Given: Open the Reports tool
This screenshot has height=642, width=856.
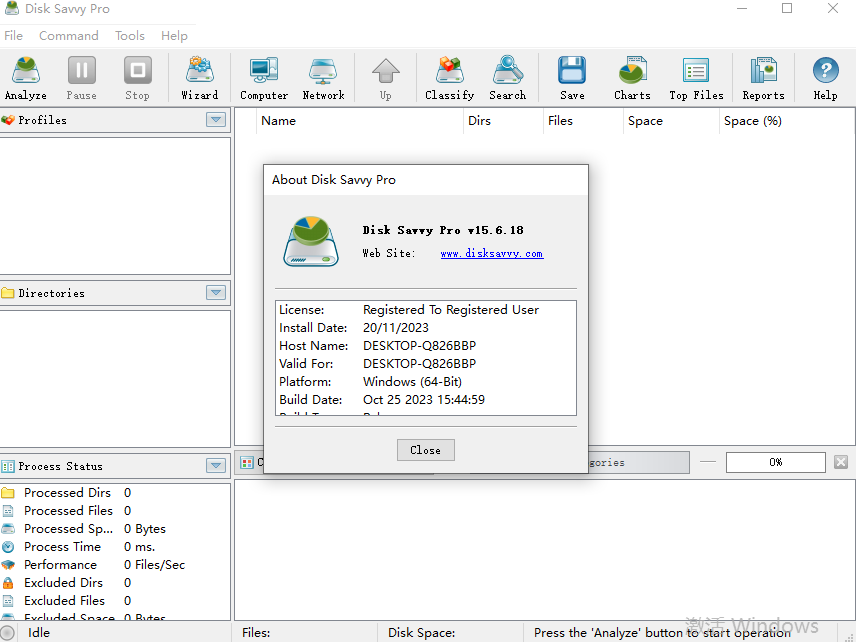Looking at the screenshot, I should click(x=762, y=78).
